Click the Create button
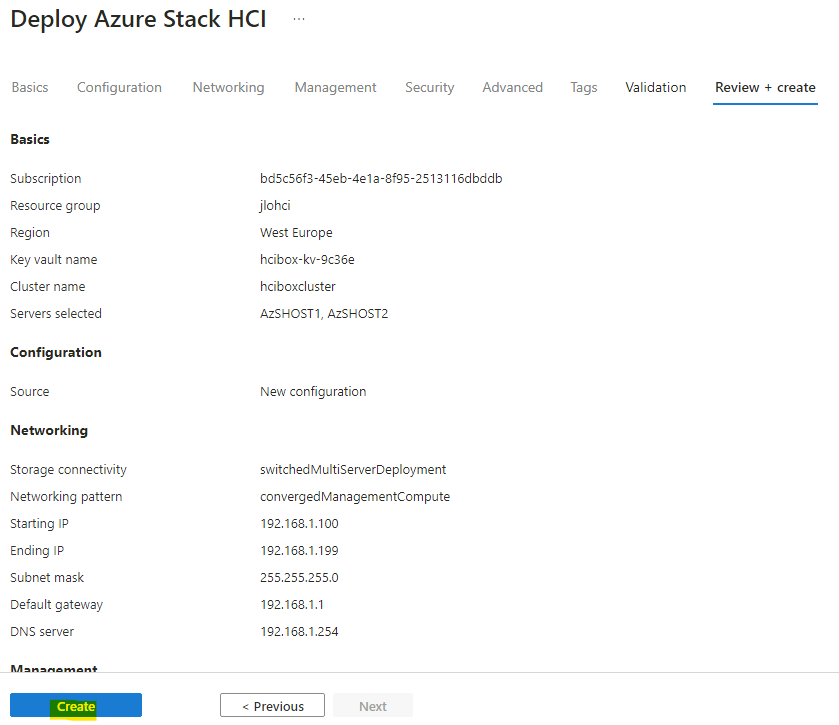The image size is (839, 725). click(76, 705)
